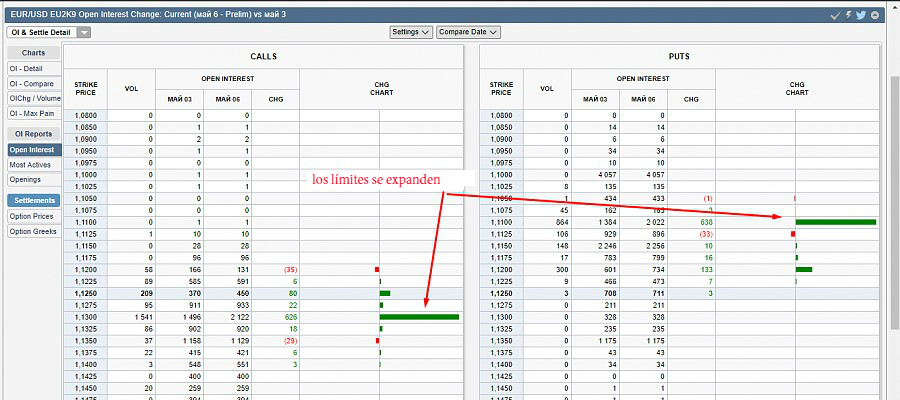Open the OIChg / Volume chart
This screenshot has width=900, height=400.
[x=33, y=99]
